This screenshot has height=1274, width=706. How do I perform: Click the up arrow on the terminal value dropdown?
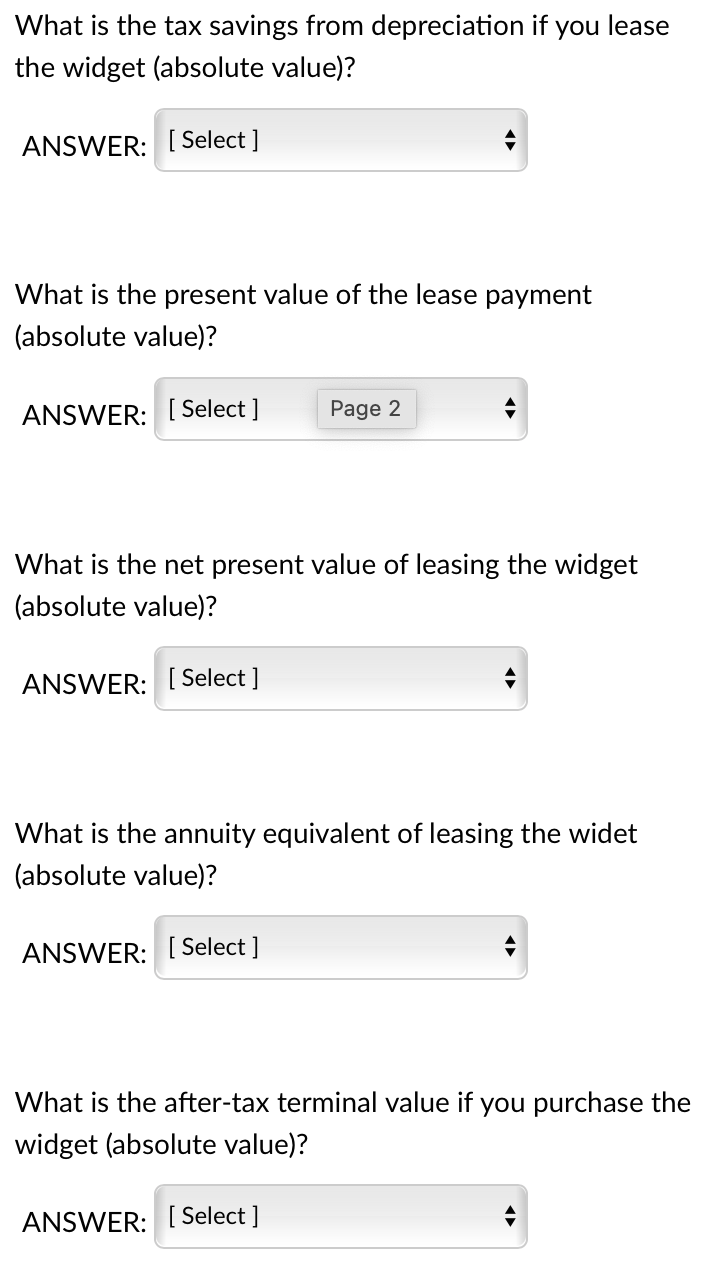coord(509,1210)
